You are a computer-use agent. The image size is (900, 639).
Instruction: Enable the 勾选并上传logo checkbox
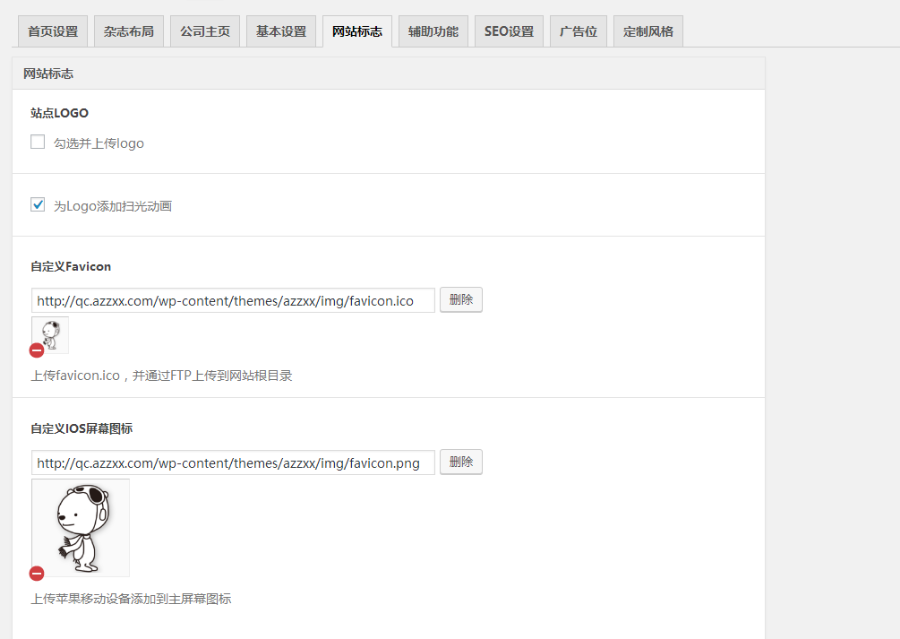coord(38,142)
